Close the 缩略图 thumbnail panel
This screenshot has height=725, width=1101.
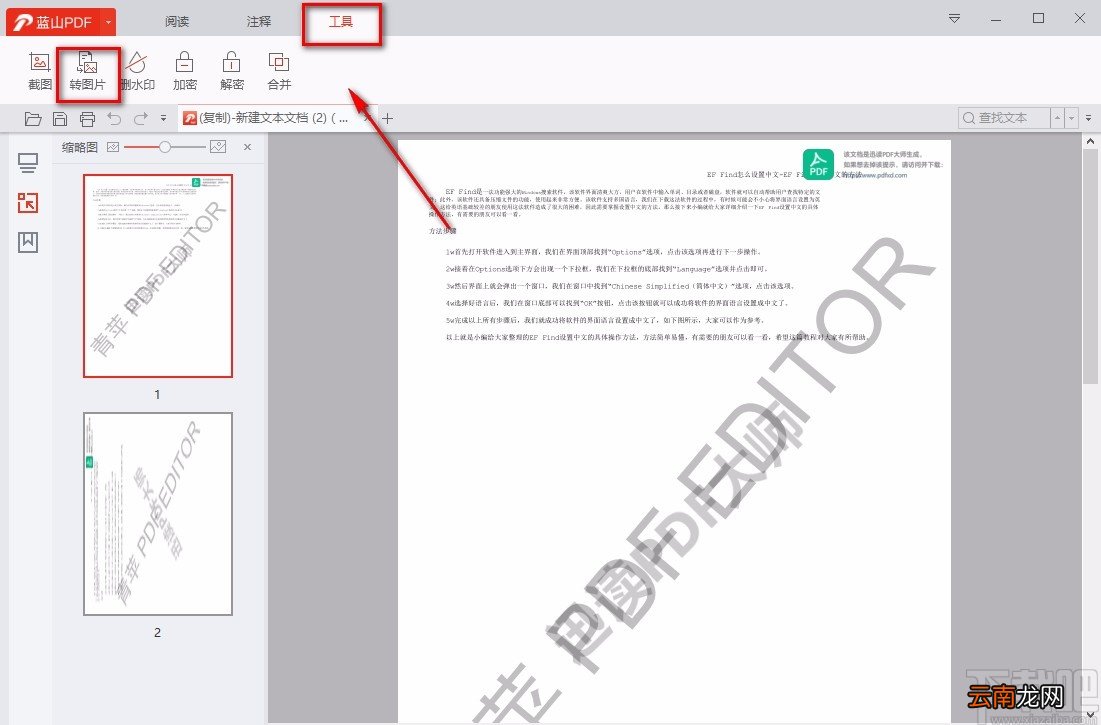click(247, 147)
